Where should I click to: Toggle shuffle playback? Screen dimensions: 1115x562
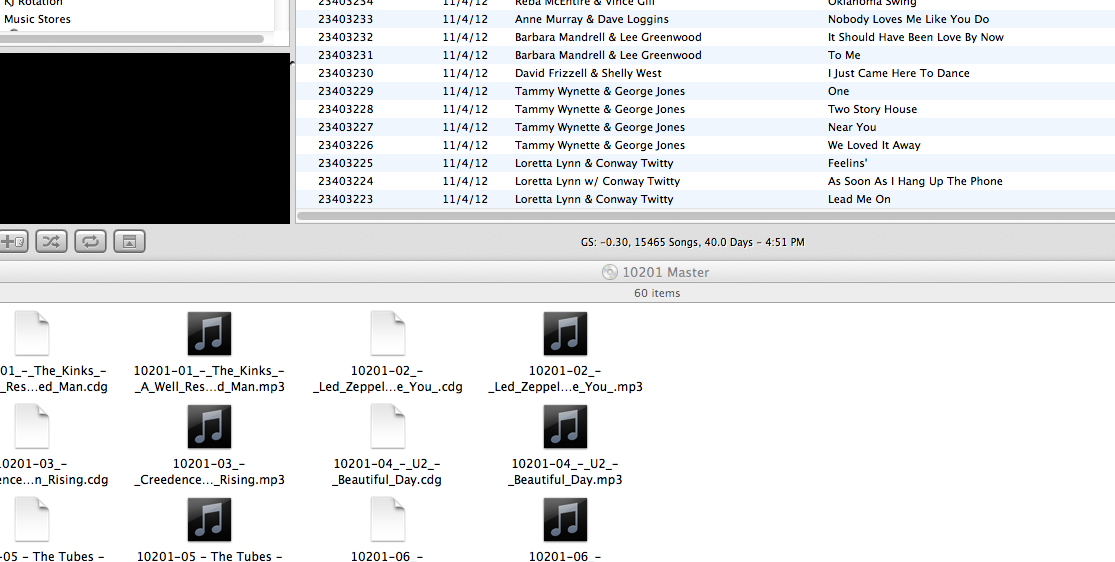(51, 241)
